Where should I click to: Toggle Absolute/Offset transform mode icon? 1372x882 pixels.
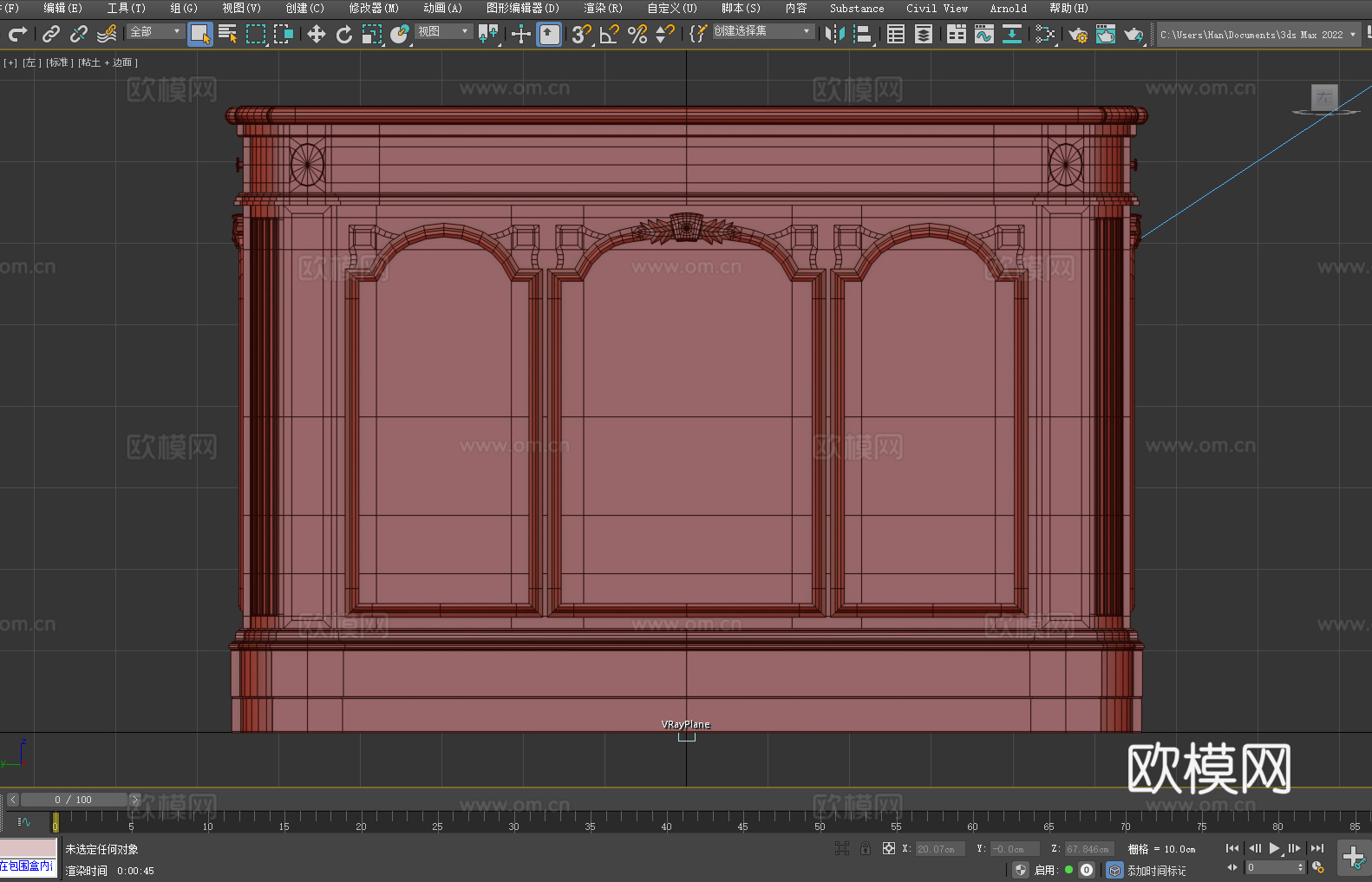coord(889,848)
